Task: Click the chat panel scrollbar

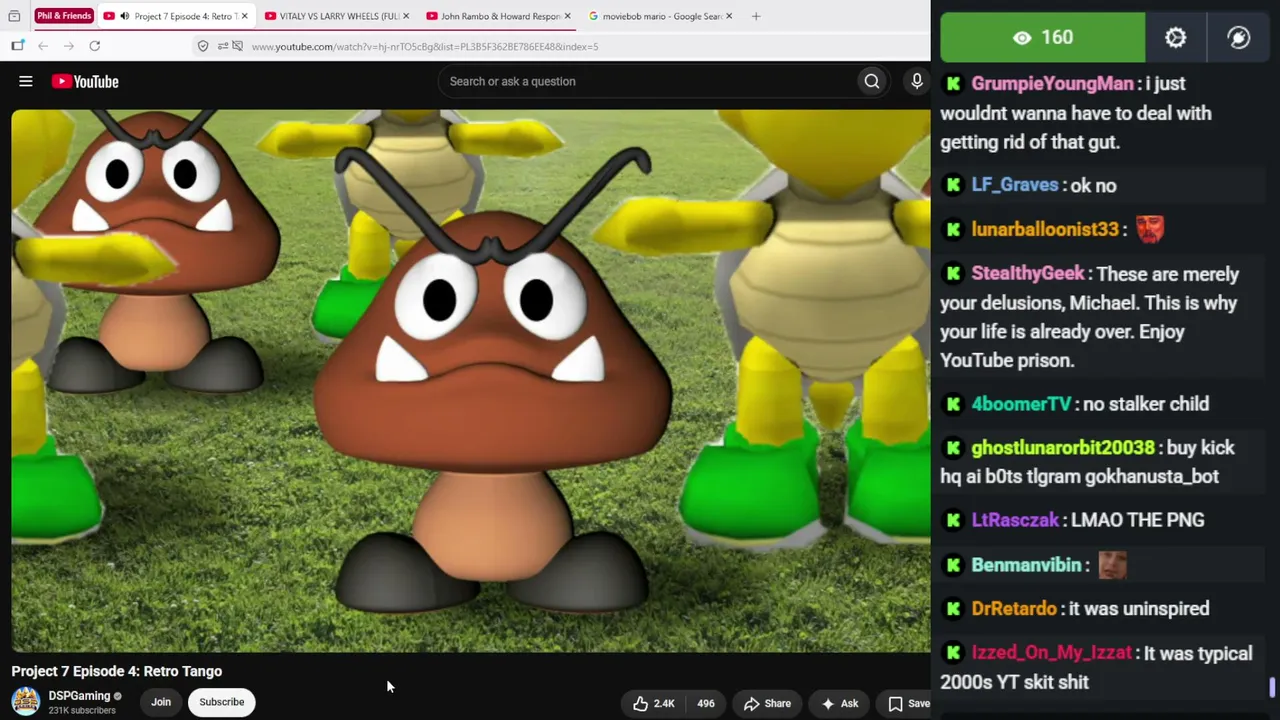Action: coord(1272,687)
